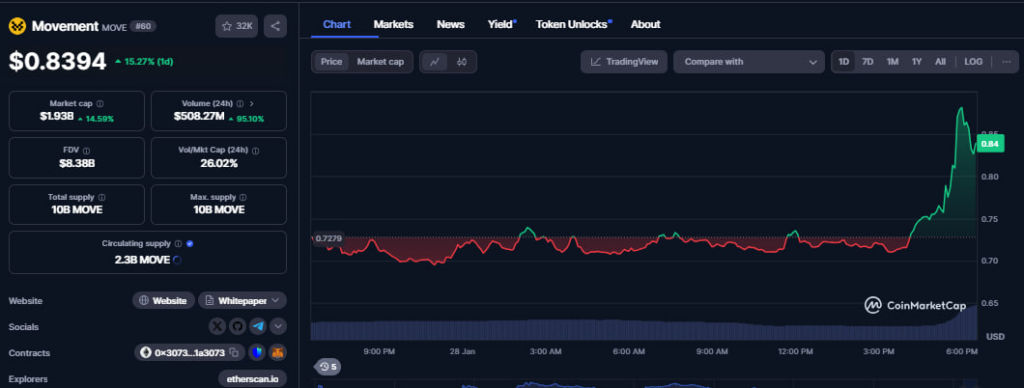Click the blue shield wallet icon

[x=257, y=353]
